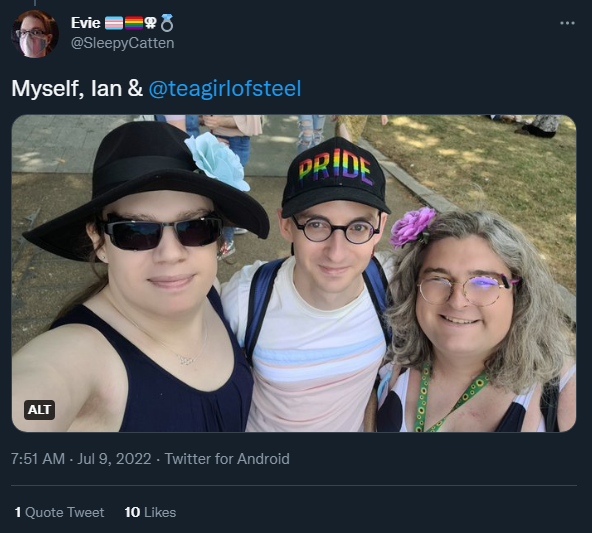Click the 7:51 AM Jul 9, 2022 timestamp
The image size is (592, 533).
click(81, 459)
